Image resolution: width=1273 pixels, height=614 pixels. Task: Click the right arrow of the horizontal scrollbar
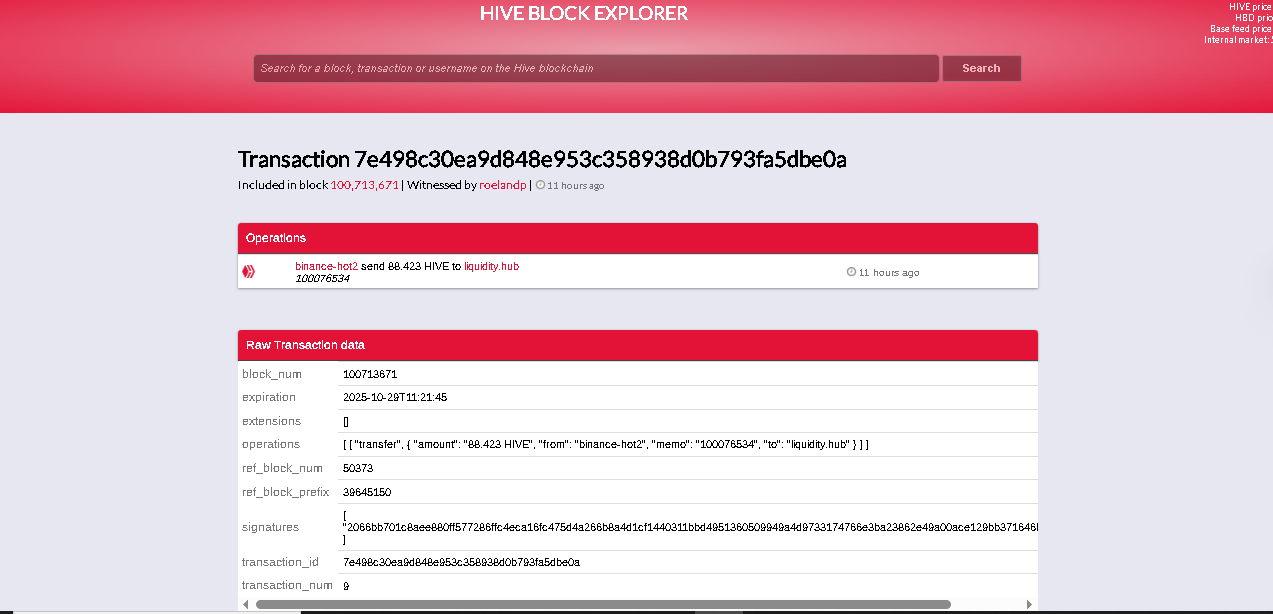[1029, 604]
